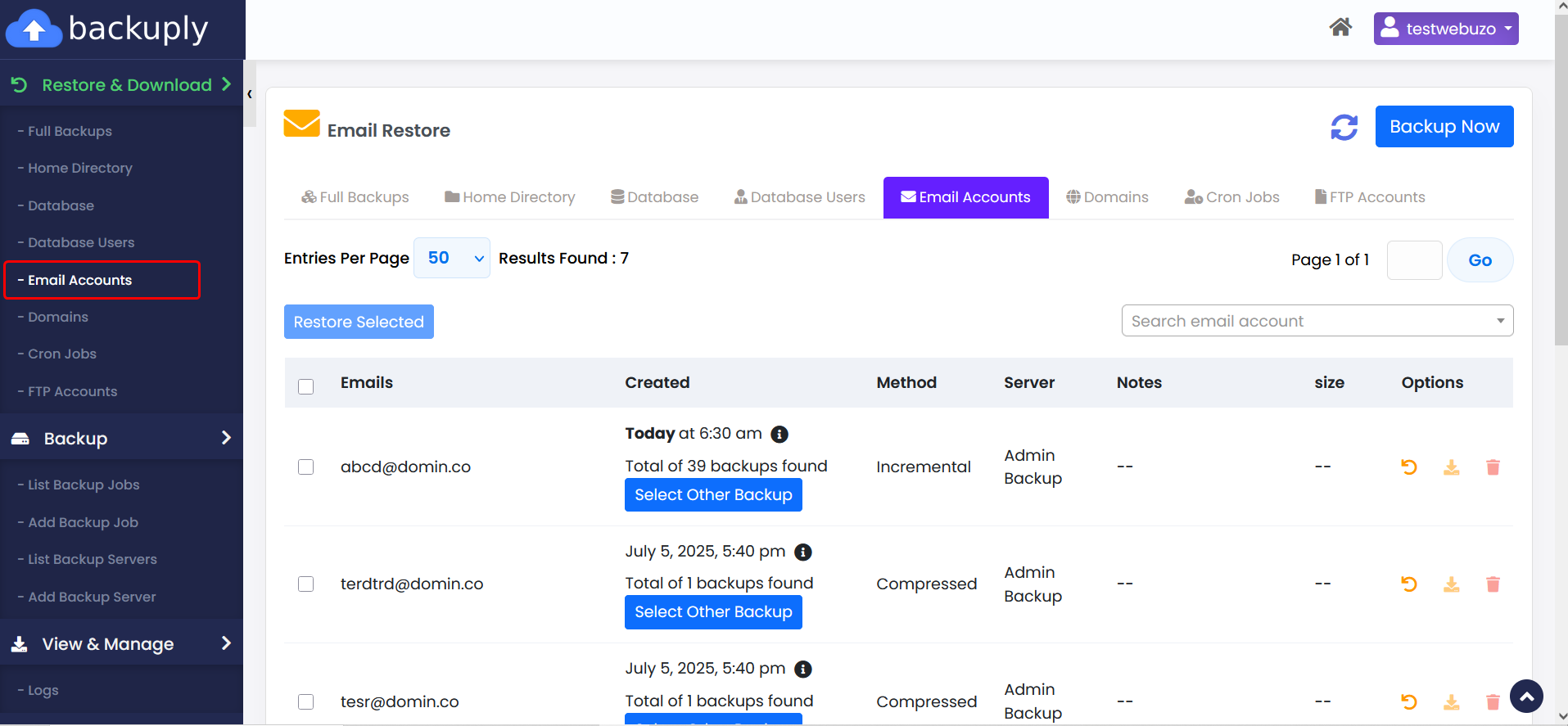Click Select Other Backup for abcd@domin.co
Image resolution: width=1568 pixels, height=726 pixels.
[x=713, y=495]
